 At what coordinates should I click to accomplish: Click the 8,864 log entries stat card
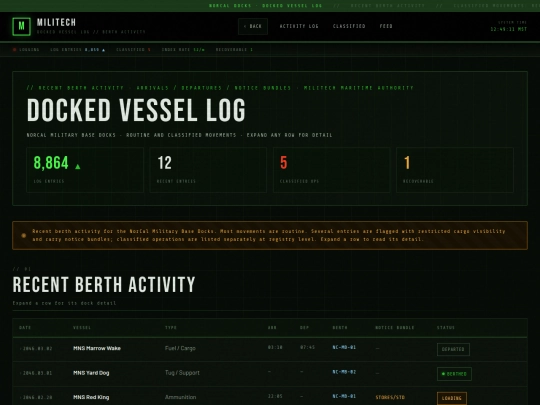[85, 170]
